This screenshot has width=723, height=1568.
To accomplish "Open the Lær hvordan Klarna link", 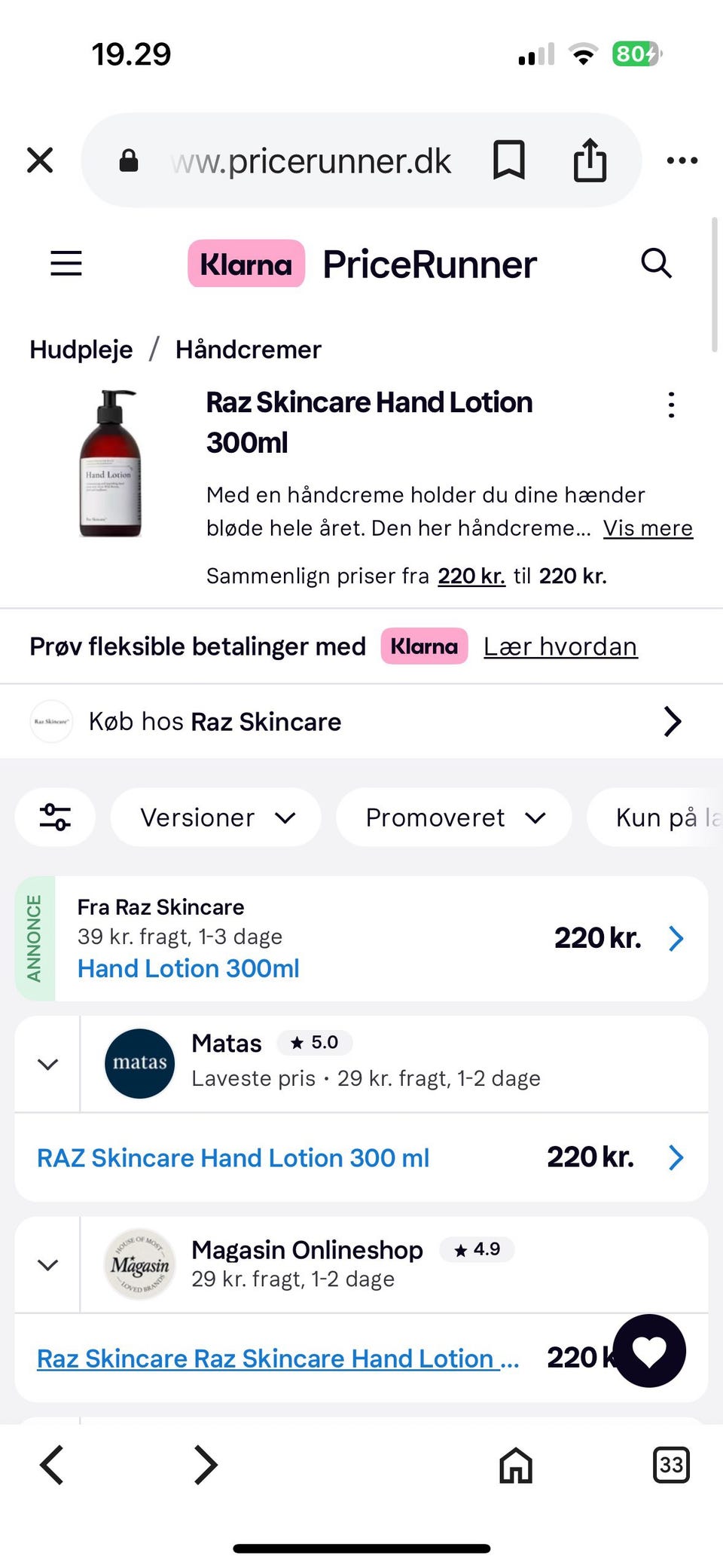I will [x=560, y=646].
